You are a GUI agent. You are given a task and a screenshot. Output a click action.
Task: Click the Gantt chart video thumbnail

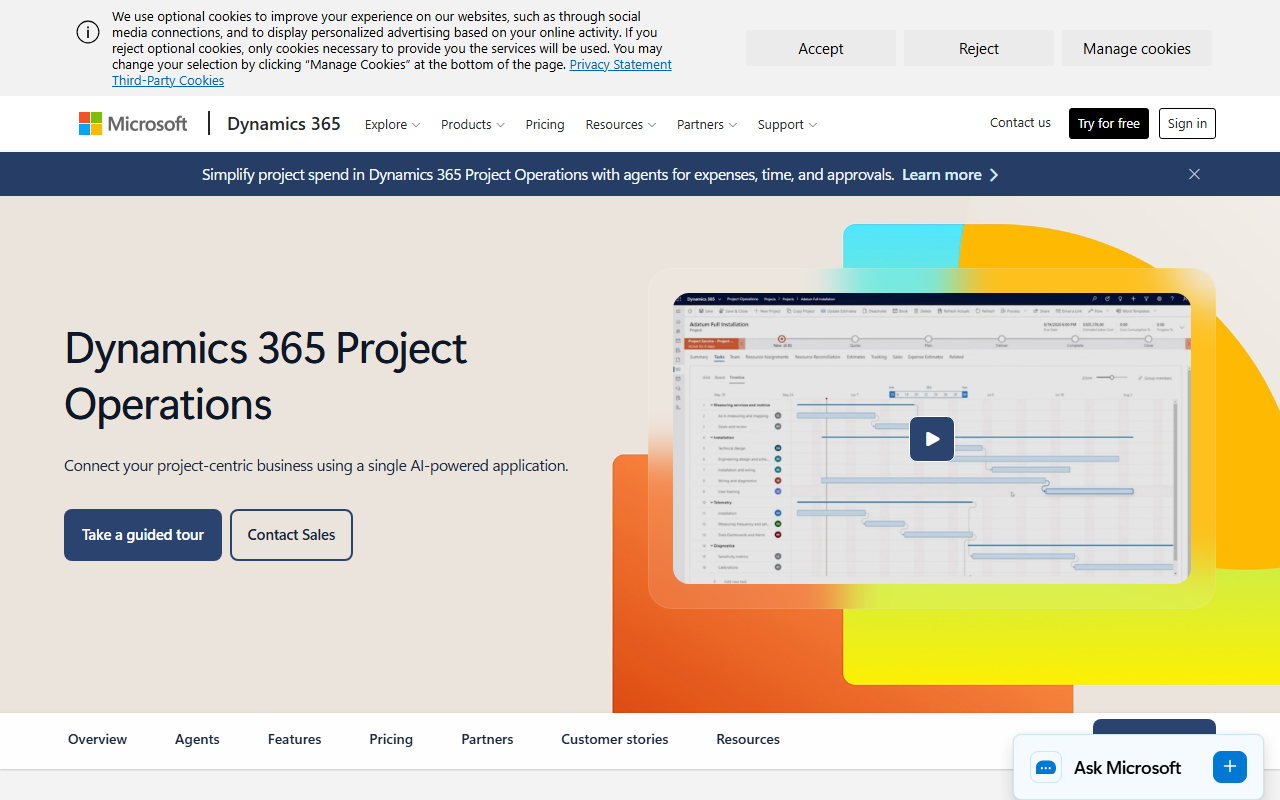coord(931,438)
